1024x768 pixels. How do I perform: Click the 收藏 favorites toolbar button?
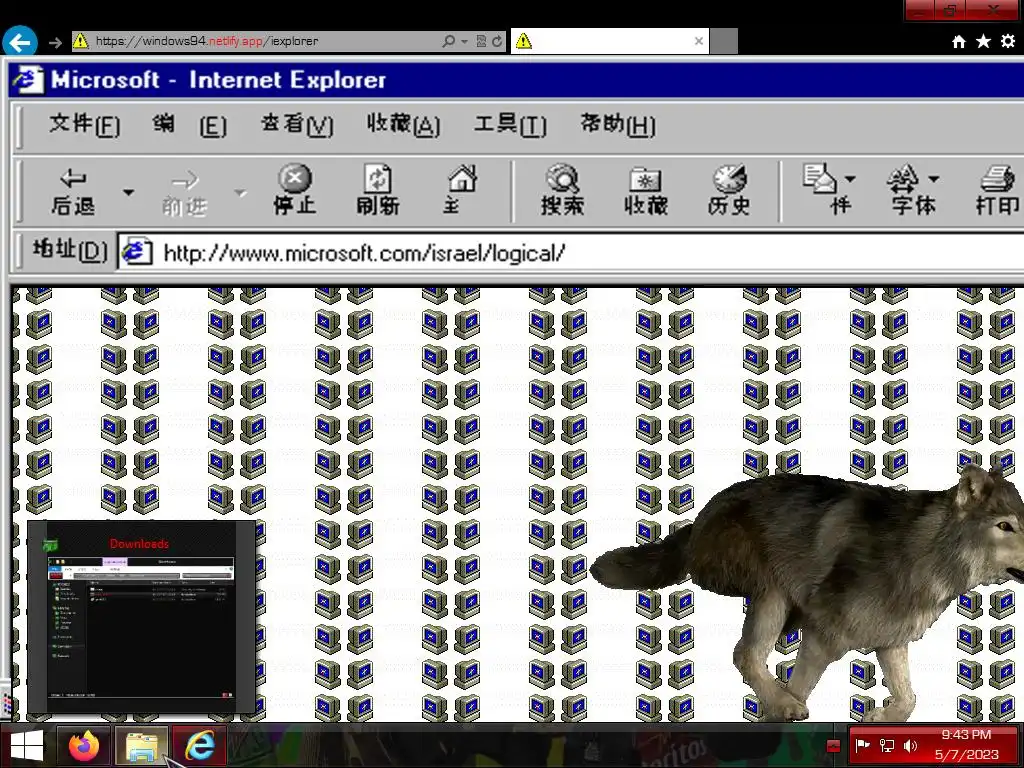[645, 191]
